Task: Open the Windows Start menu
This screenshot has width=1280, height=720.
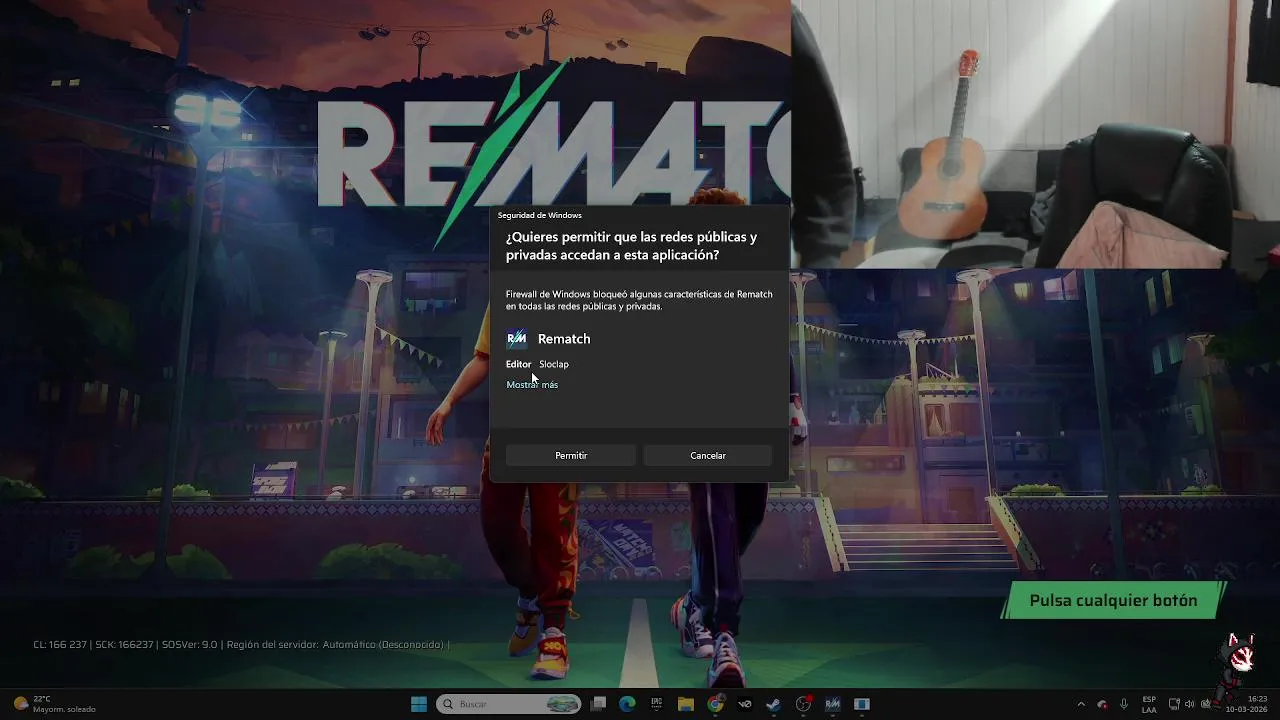Action: (419, 704)
